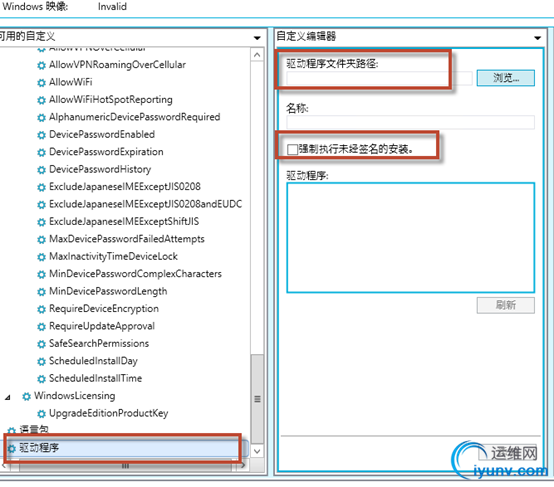This screenshot has height=487, width=554.
Task: Click gear icon beside MinDevicePasswordLength
Action: pos(41,292)
